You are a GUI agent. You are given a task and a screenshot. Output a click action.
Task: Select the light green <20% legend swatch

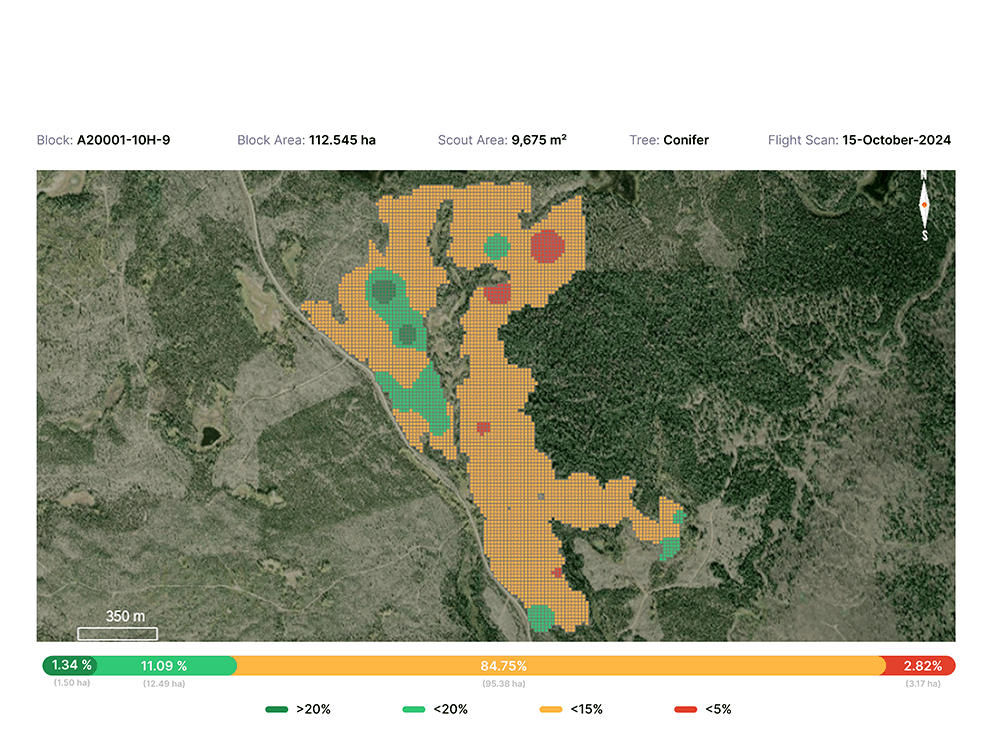pyautogui.click(x=413, y=709)
